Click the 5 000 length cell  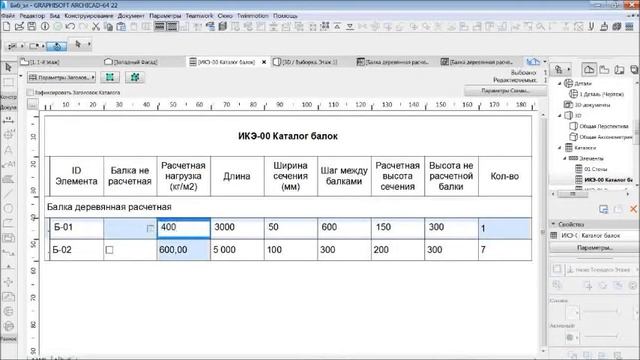coord(237,250)
